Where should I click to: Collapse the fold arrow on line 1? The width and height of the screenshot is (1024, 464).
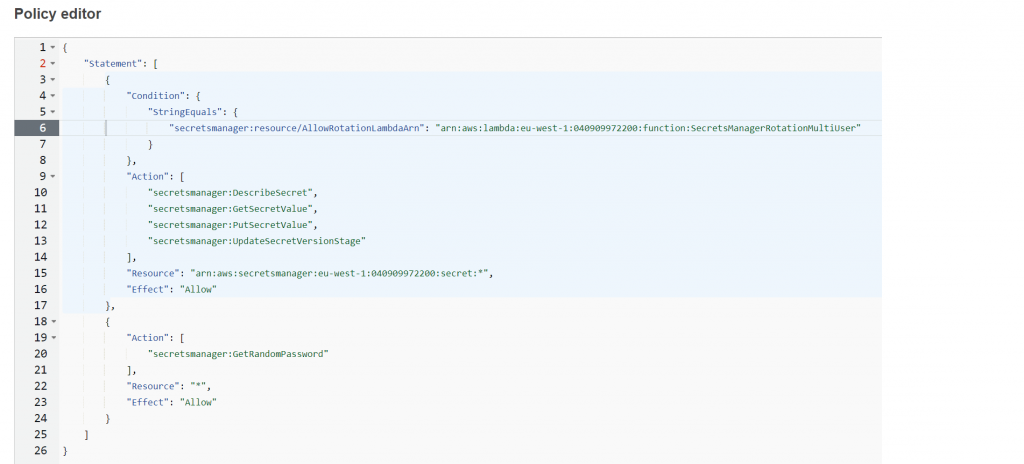[52, 48]
